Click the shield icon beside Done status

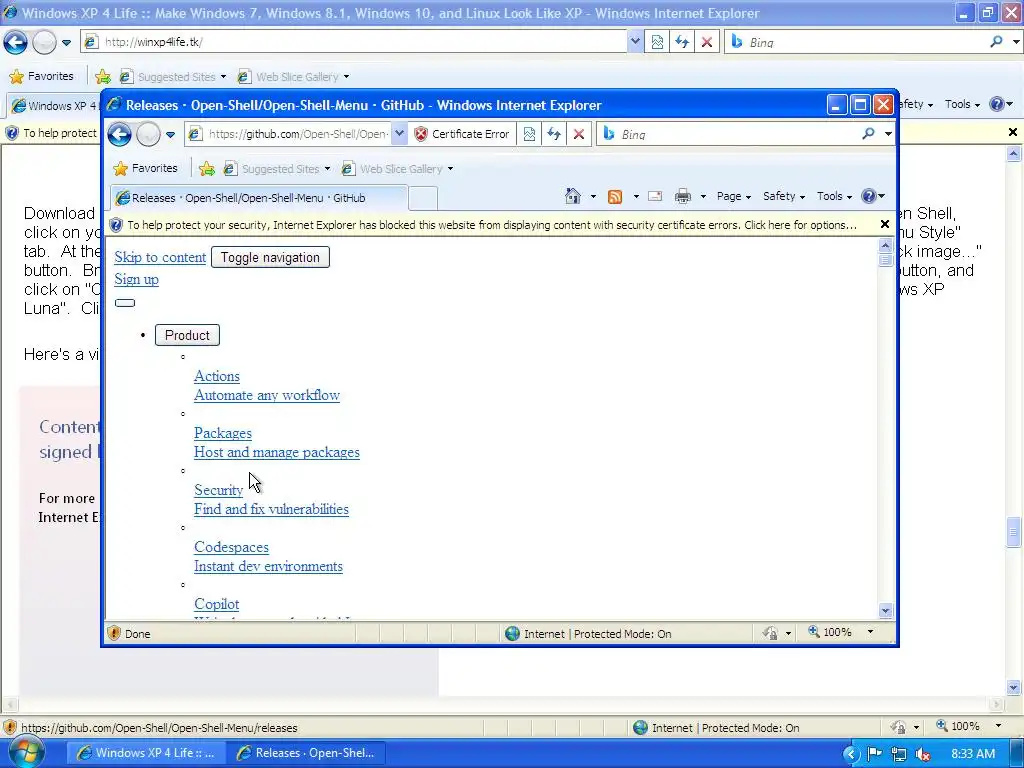click(x=114, y=633)
